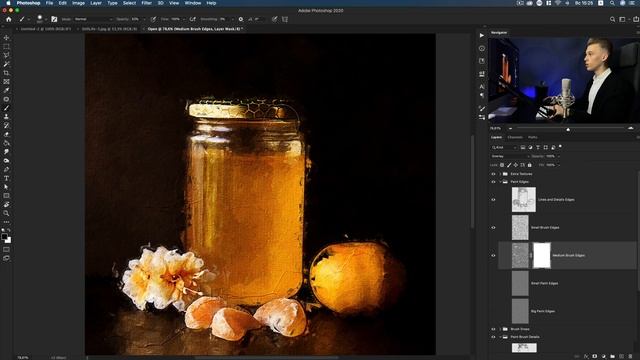640x360 pixels.
Task: Open the Filter menu
Action: [147, 3]
